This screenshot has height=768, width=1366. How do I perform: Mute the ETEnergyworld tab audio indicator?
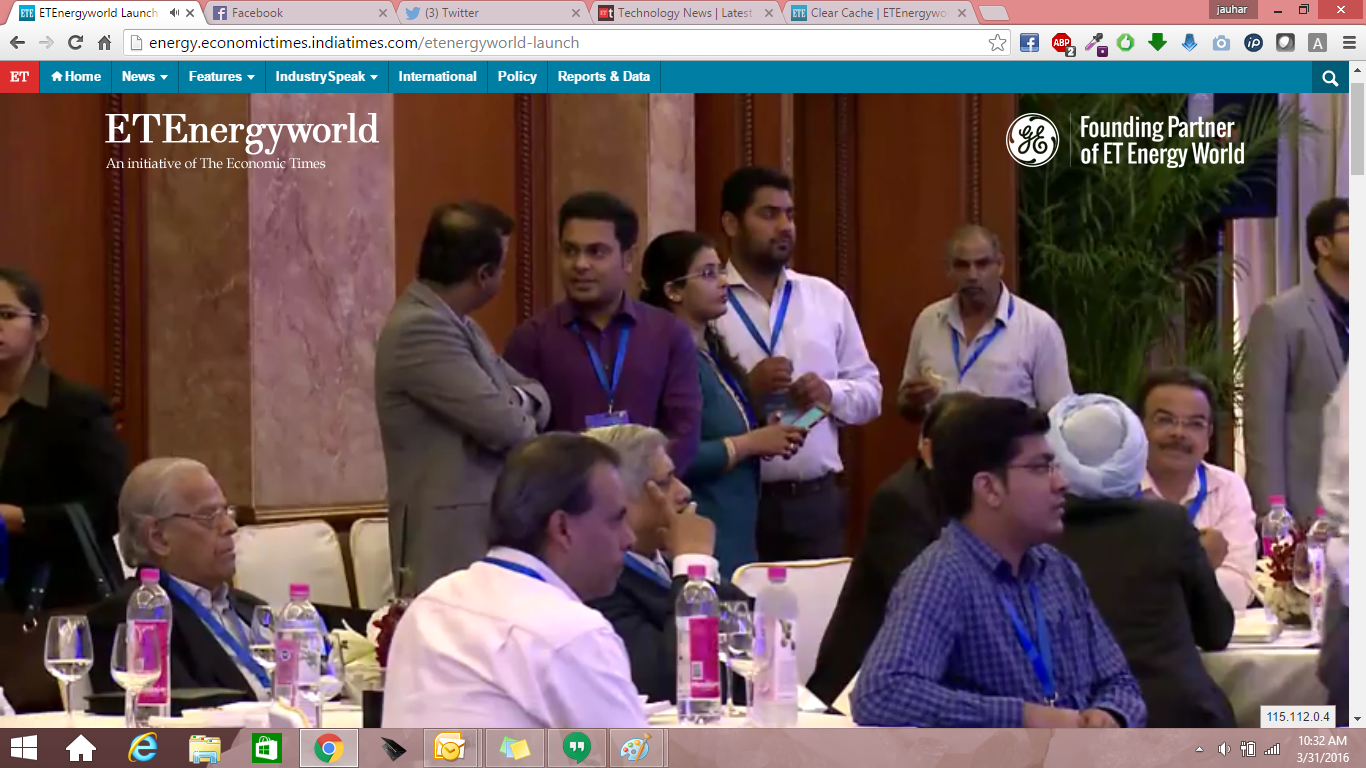[x=175, y=13]
